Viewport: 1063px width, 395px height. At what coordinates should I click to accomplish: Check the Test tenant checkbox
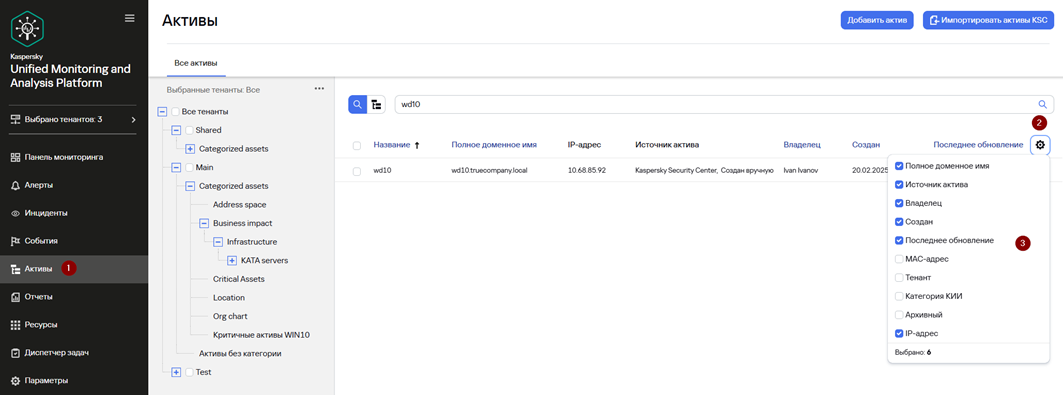coord(189,372)
